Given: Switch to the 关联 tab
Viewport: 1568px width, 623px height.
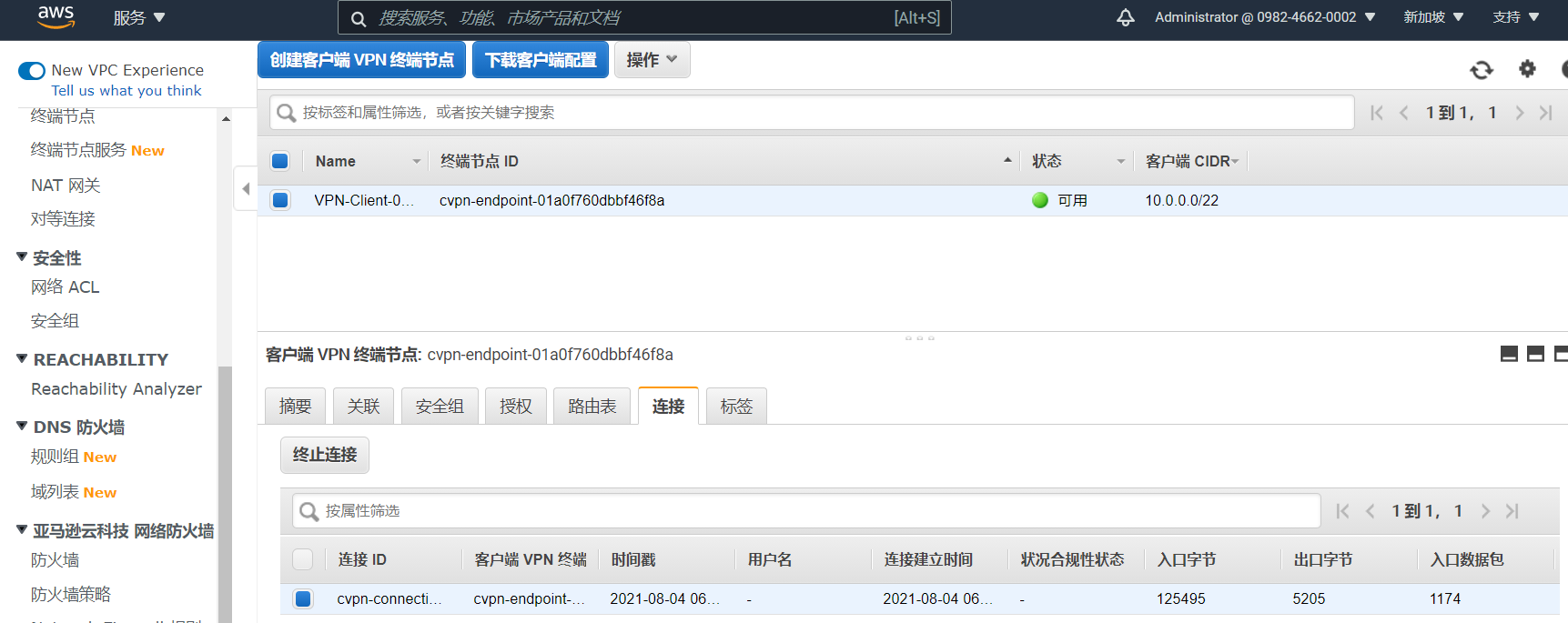Looking at the screenshot, I should tap(363, 407).
